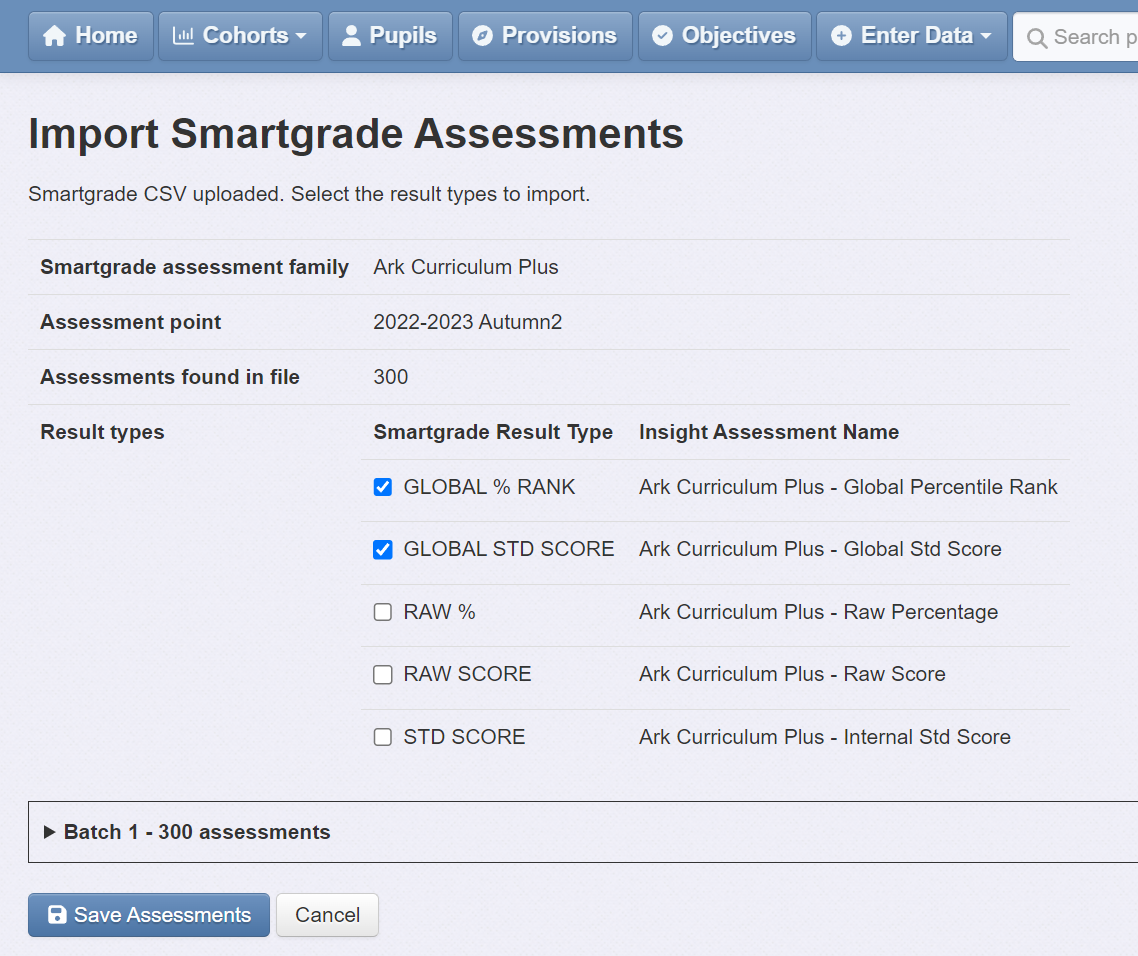Select the STD SCORE checkbox
The width and height of the screenshot is (1138, 956).
pos(382,737)
